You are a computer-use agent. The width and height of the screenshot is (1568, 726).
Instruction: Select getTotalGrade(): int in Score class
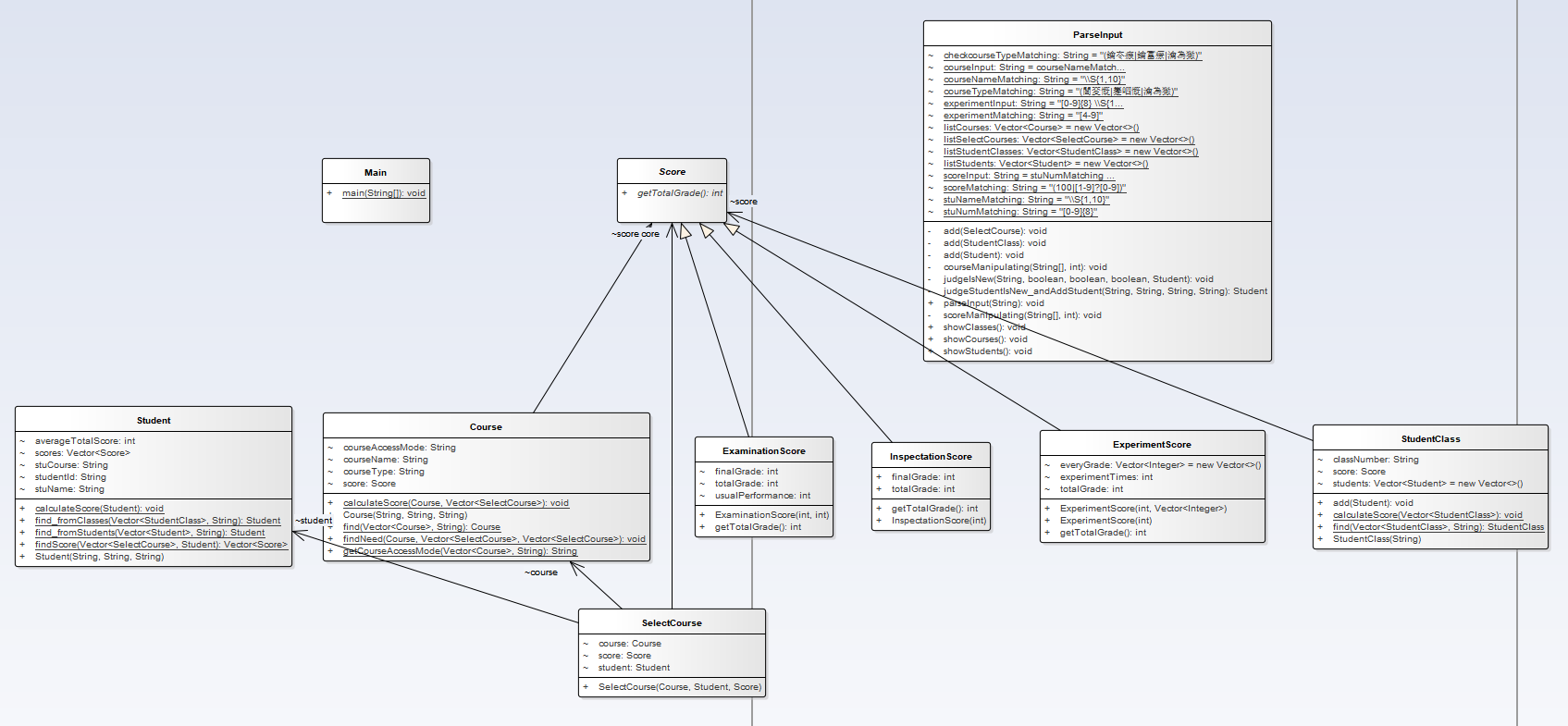click(x=680, y=193)
